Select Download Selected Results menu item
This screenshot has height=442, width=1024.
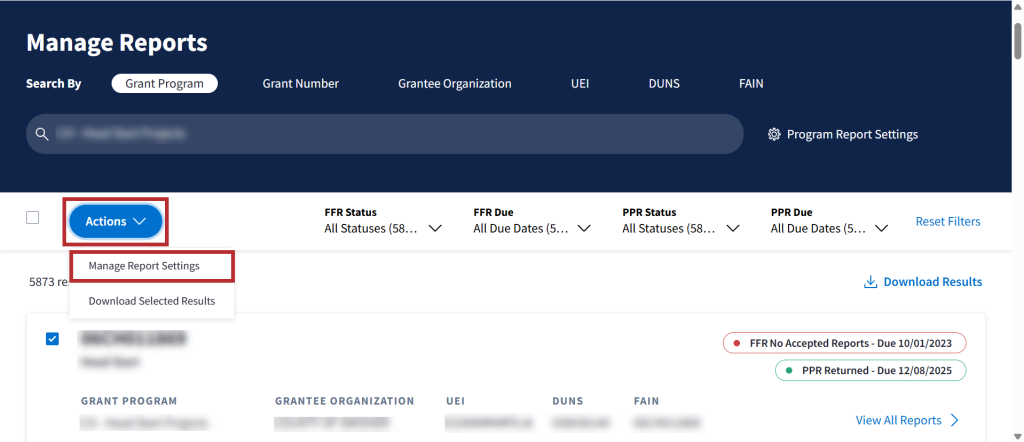coord(151,301)
